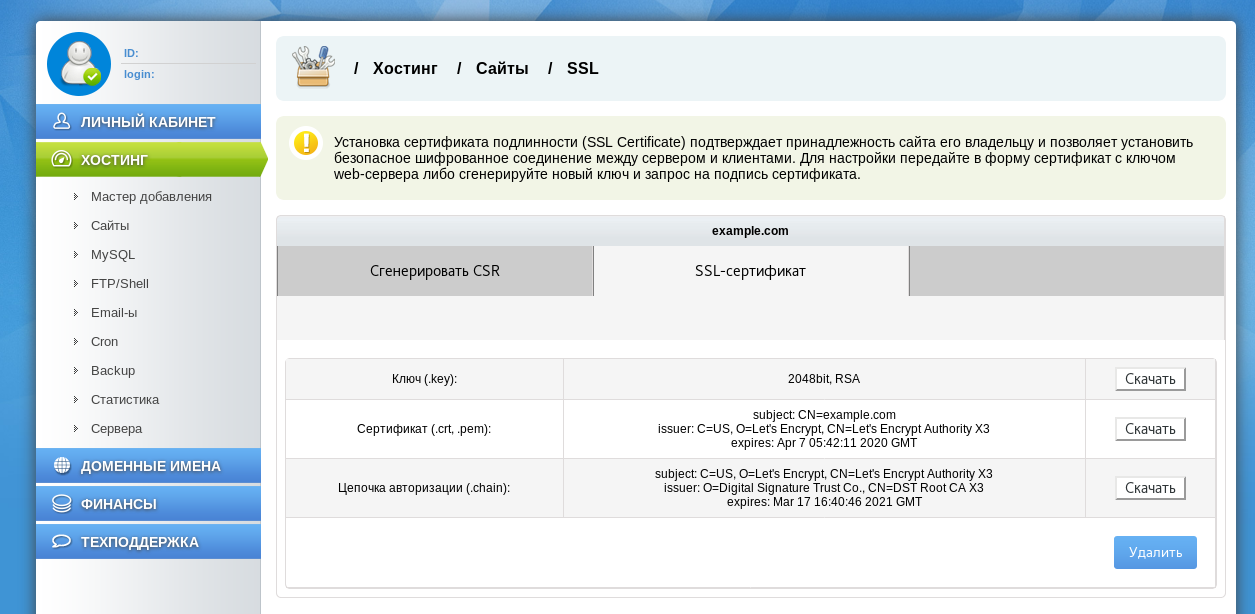Download the certificate .crt file
This screenshot has width=1255, height=614.
1150,429
